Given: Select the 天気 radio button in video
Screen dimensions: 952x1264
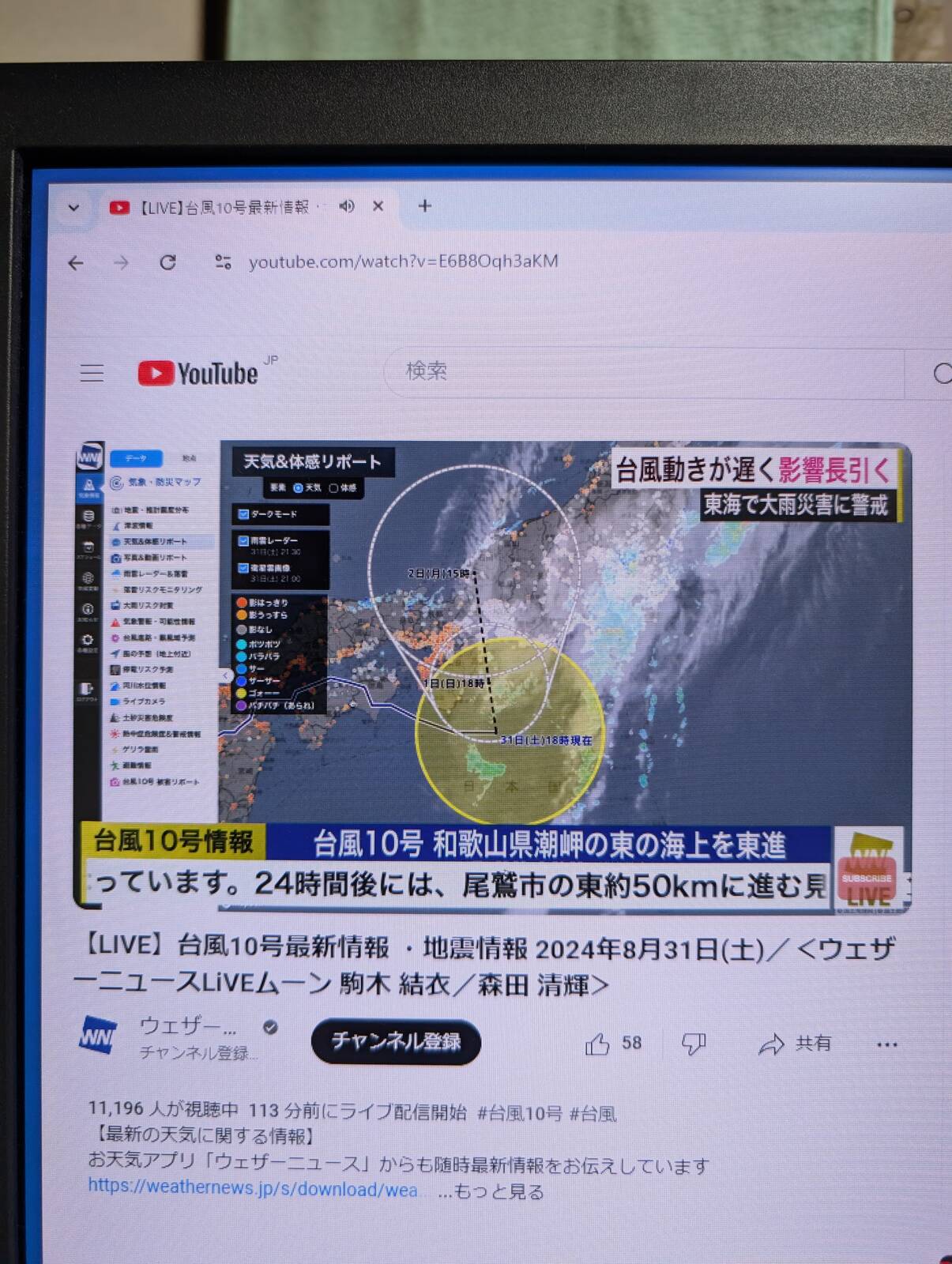Looking at the screenshot, I should coord(299,488).
